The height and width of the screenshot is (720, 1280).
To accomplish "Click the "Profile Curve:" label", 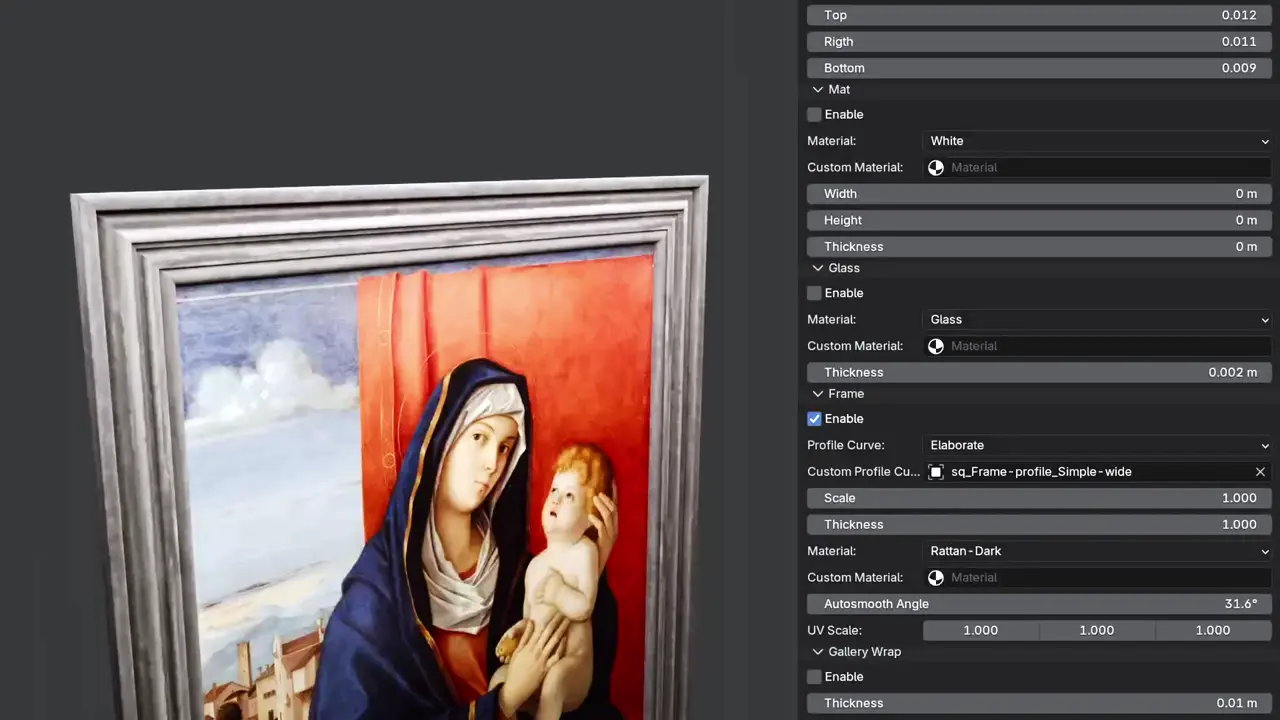I will pos(846,445).
